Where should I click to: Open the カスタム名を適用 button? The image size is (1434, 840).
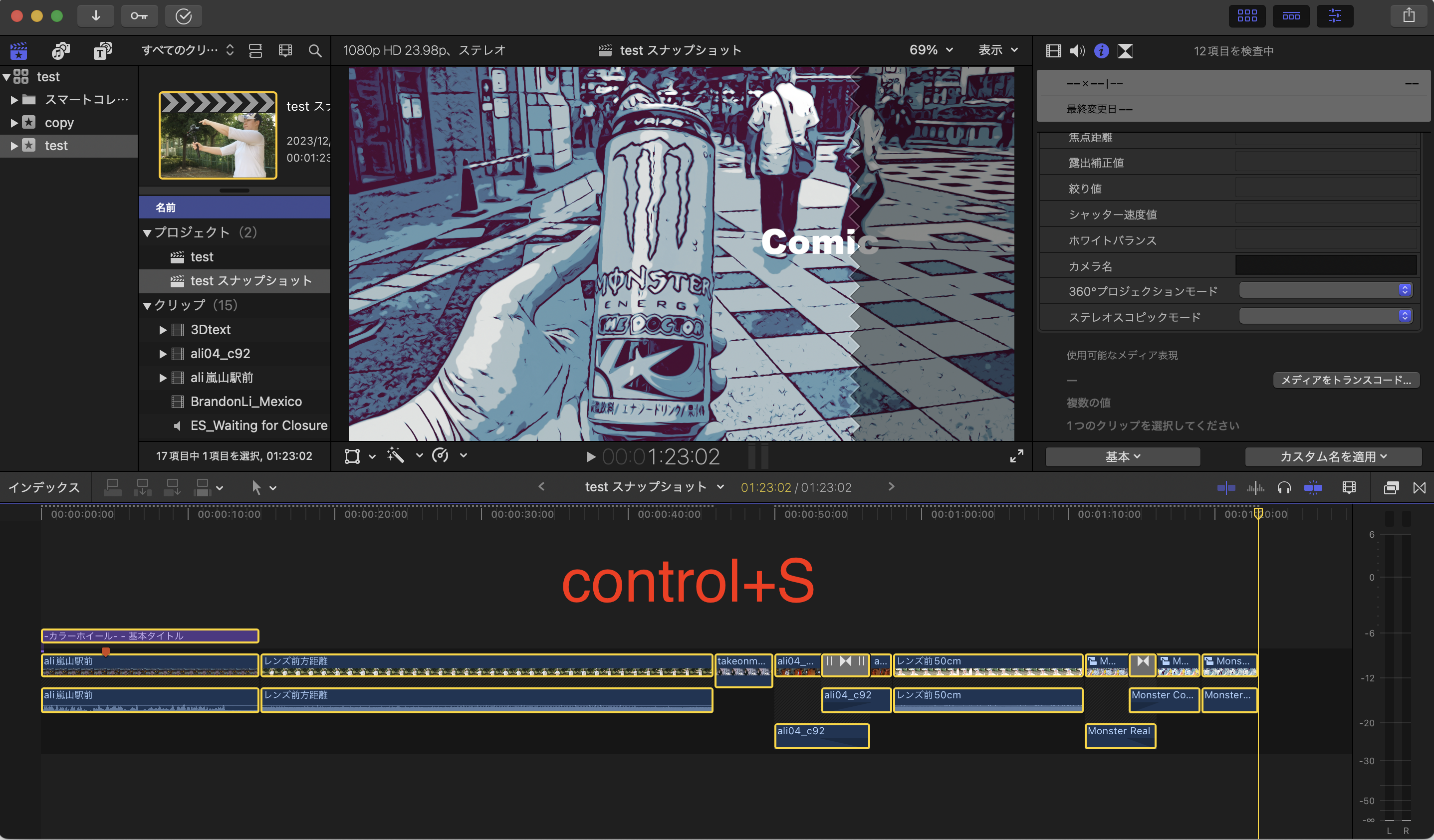coord(1333,457)
